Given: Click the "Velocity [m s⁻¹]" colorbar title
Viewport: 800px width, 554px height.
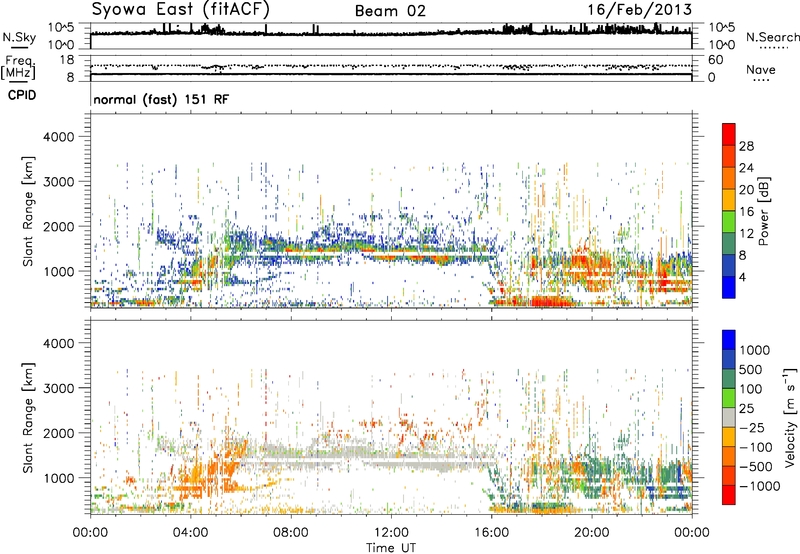Looking at the screenshot, I should click(790, 418).
